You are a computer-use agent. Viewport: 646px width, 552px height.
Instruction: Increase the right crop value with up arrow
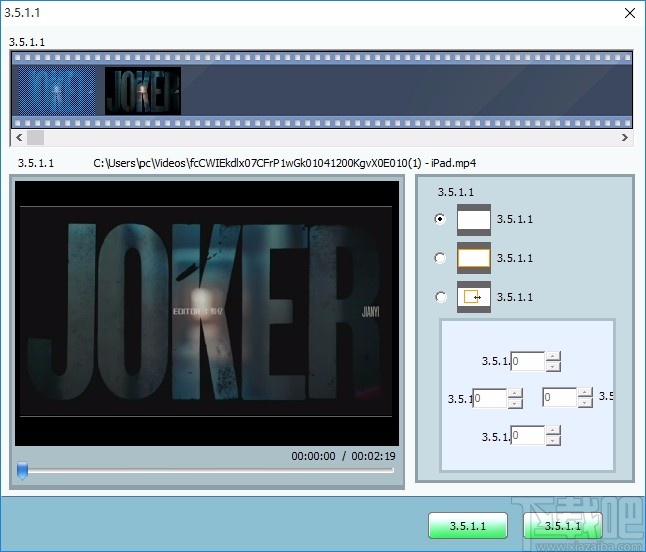[585, 392]
